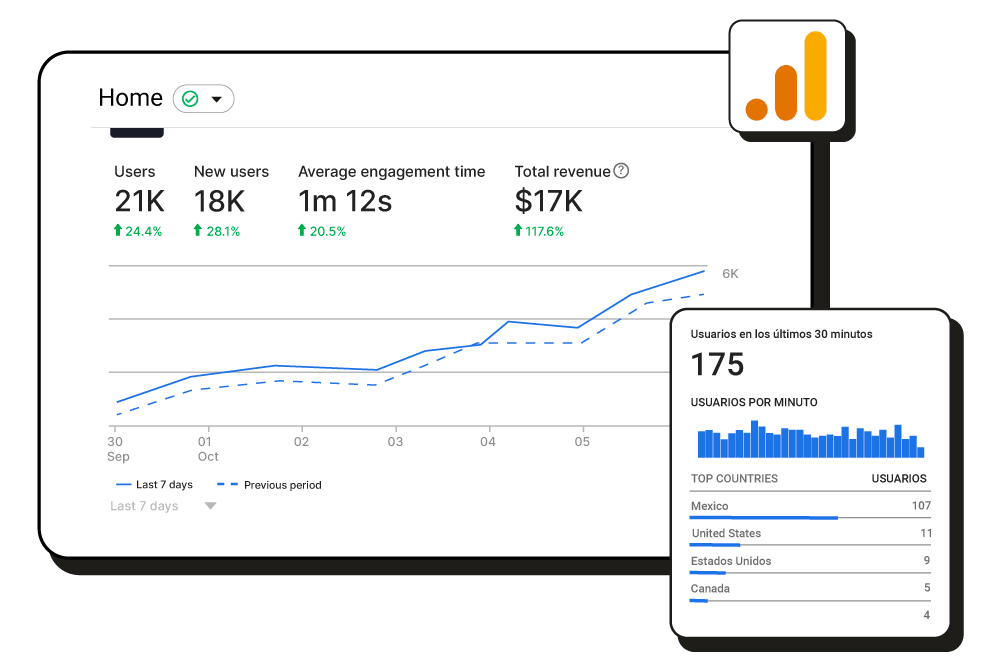Click the Google Analytics logo icon
The height and width of the screenshot is (671, 1000).
pyautogui.click(x=787, y=76)
